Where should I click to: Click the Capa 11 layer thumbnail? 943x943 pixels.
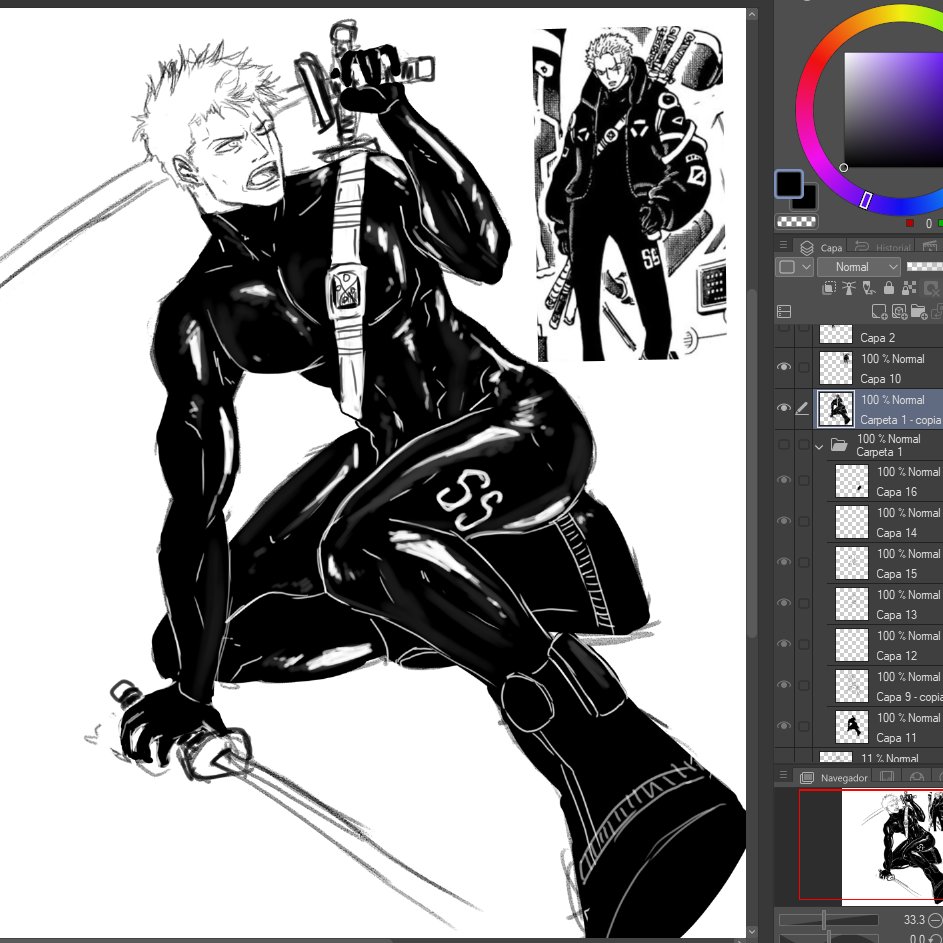click(852, 726)
